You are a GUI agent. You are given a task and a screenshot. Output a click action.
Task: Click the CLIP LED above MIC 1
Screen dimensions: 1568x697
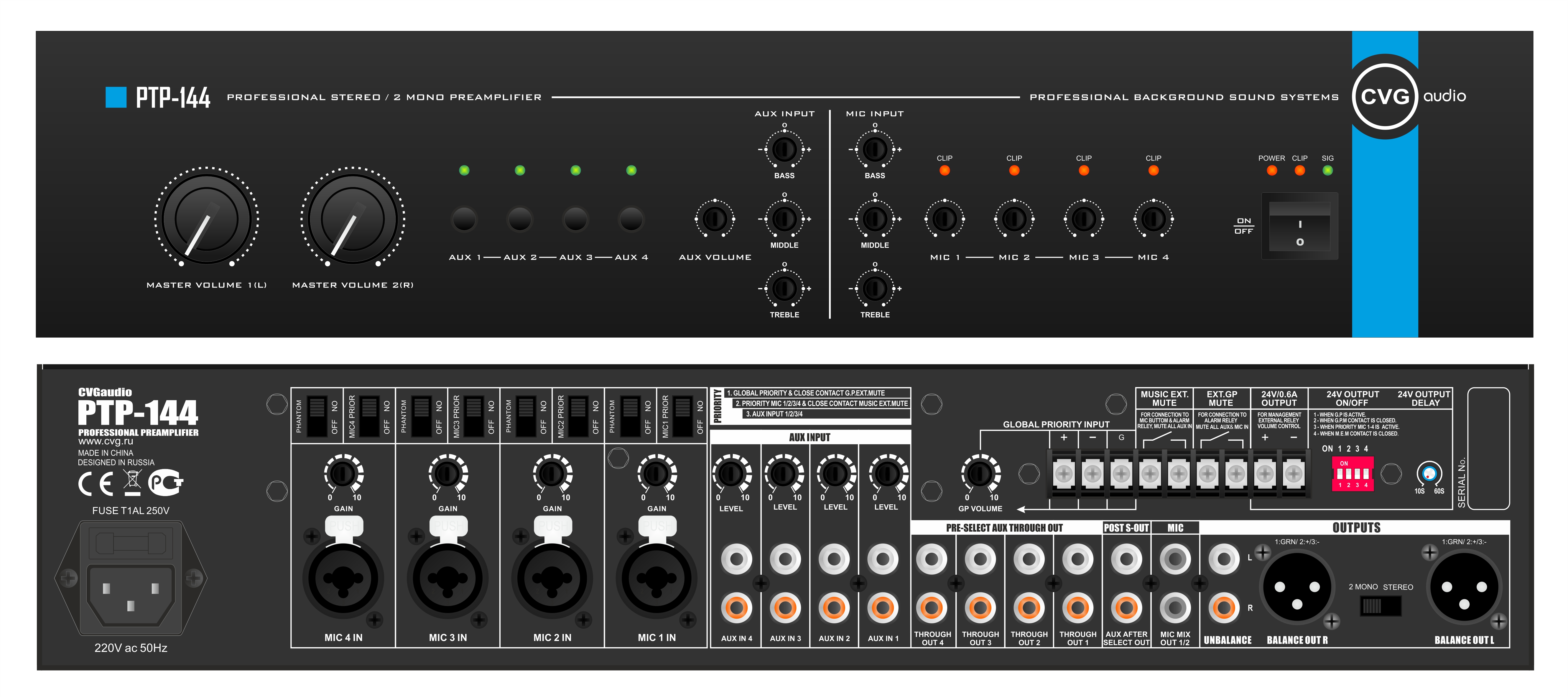pyautogui.click(x=944, y=170)
